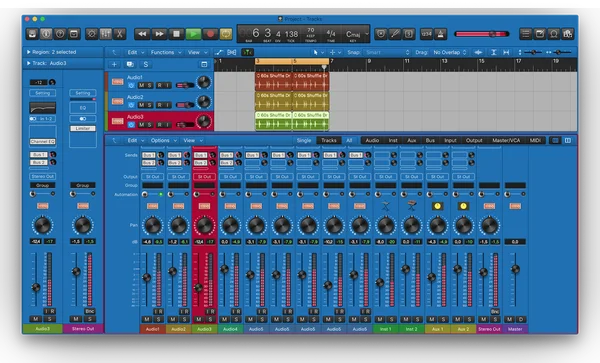
Task: Click the Limiter insert on Stereo Out strip
Action: 83,129
